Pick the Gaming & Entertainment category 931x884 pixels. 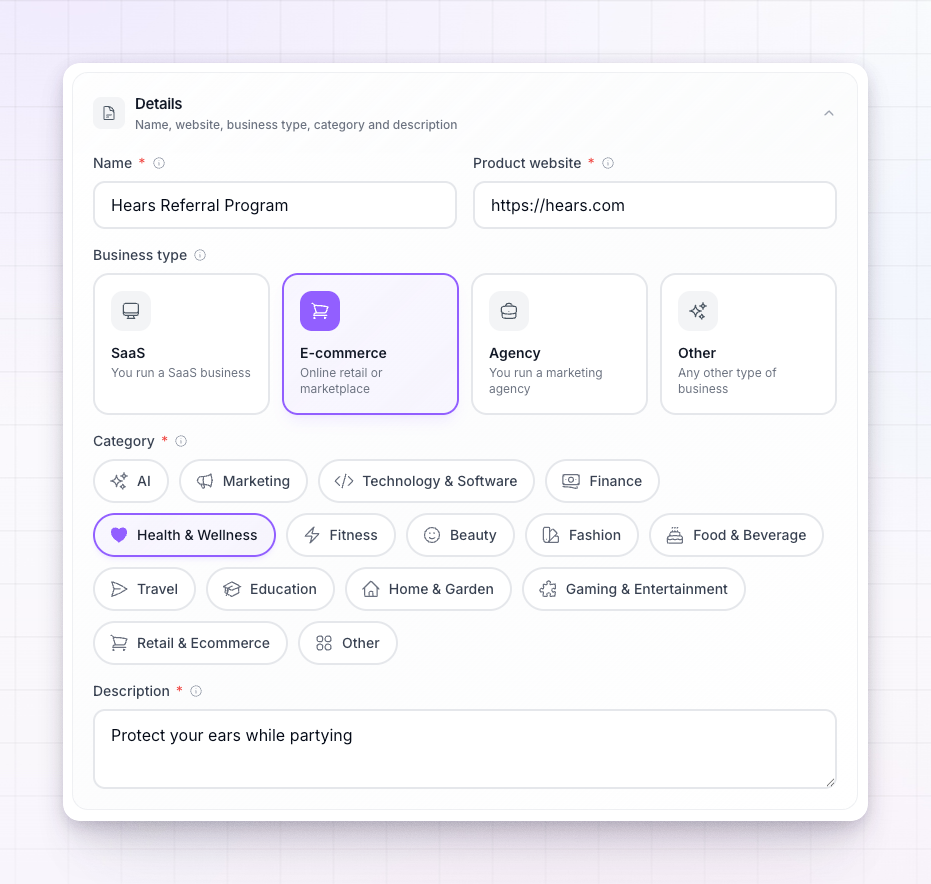pos(634,589)
